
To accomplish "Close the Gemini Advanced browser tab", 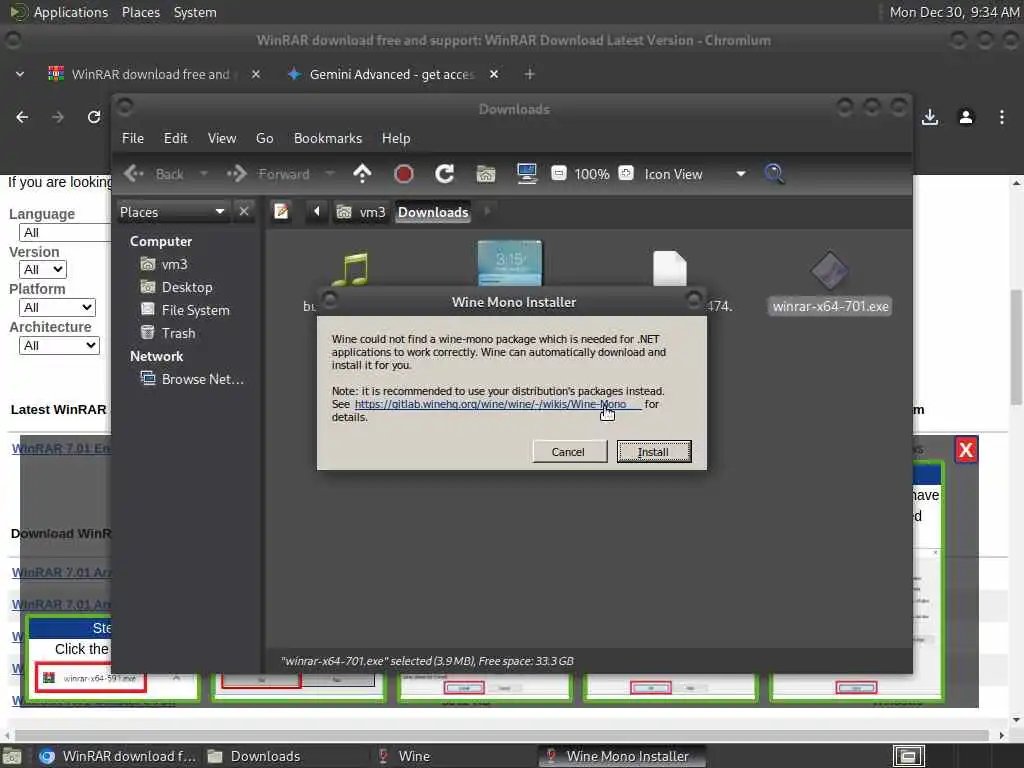I will click(494, 74).
